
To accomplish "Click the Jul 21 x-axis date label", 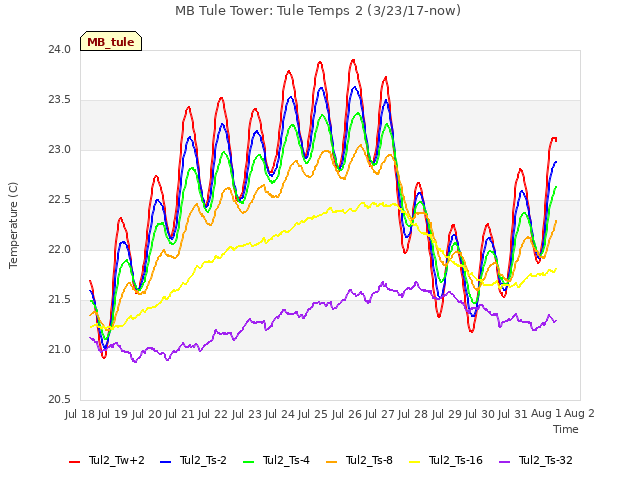I will click(x=180, y=414).
